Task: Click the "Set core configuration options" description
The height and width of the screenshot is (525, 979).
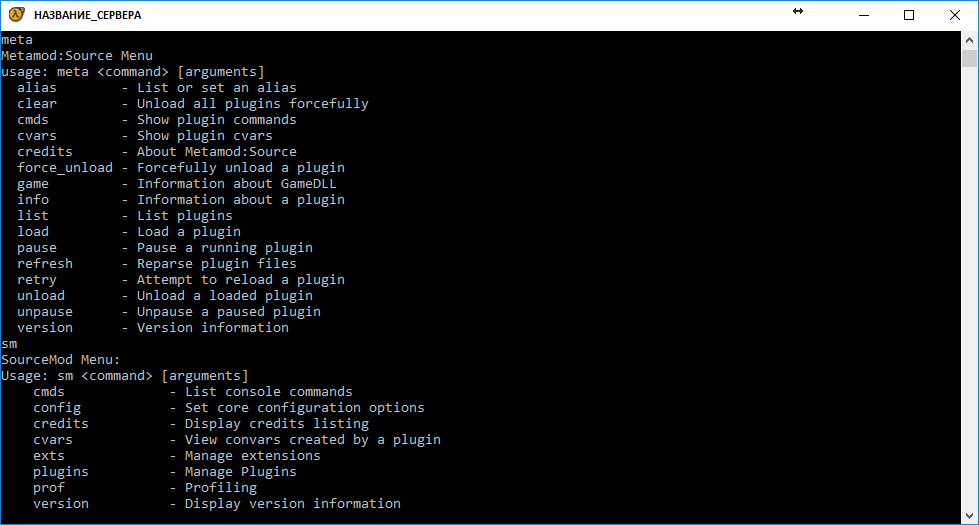Action: tap(305, 408)
